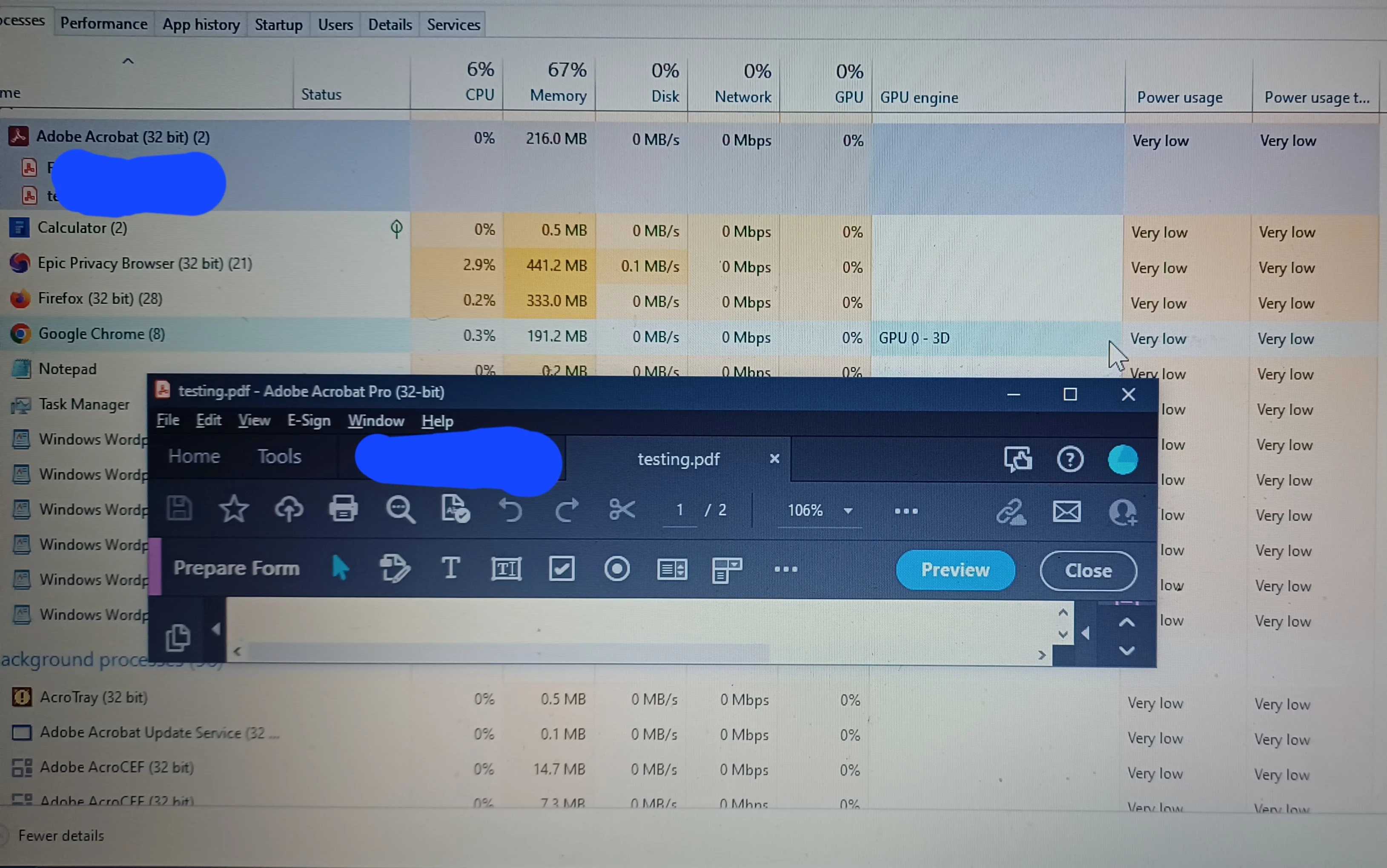This screenshot has width=1387, height=868.
Task: Click the email envelope icon
Action: click(1066, 511)
